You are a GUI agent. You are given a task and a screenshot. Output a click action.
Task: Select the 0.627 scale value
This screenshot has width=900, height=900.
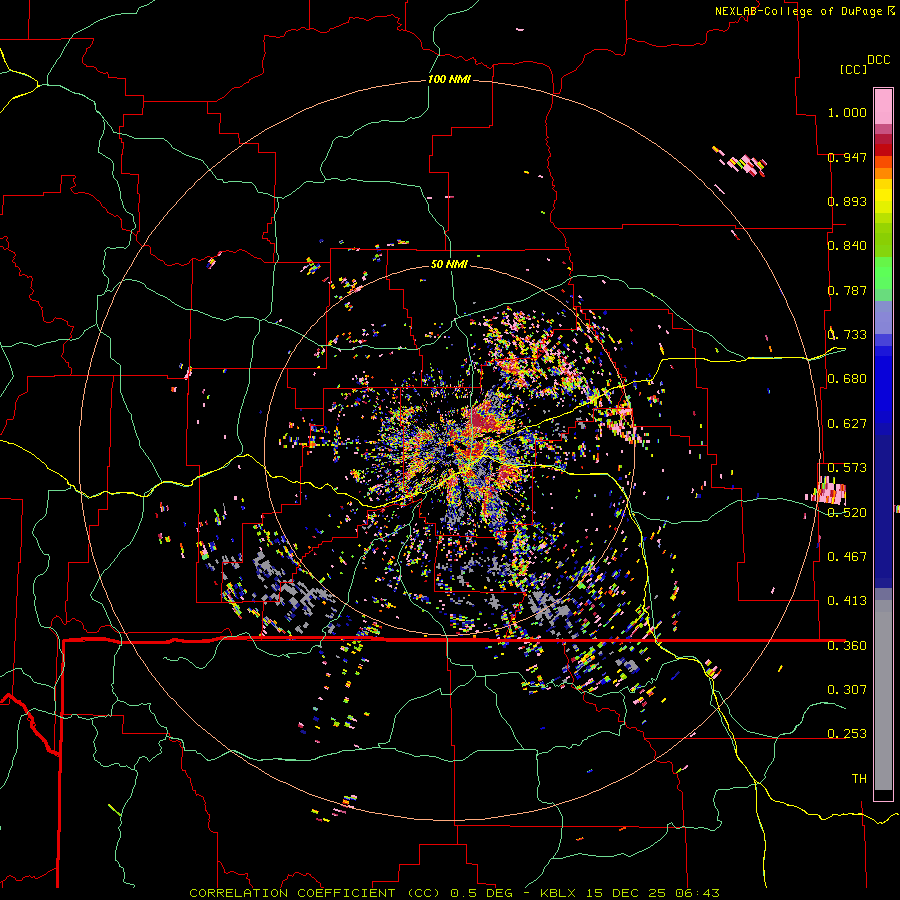click(847, 424)
